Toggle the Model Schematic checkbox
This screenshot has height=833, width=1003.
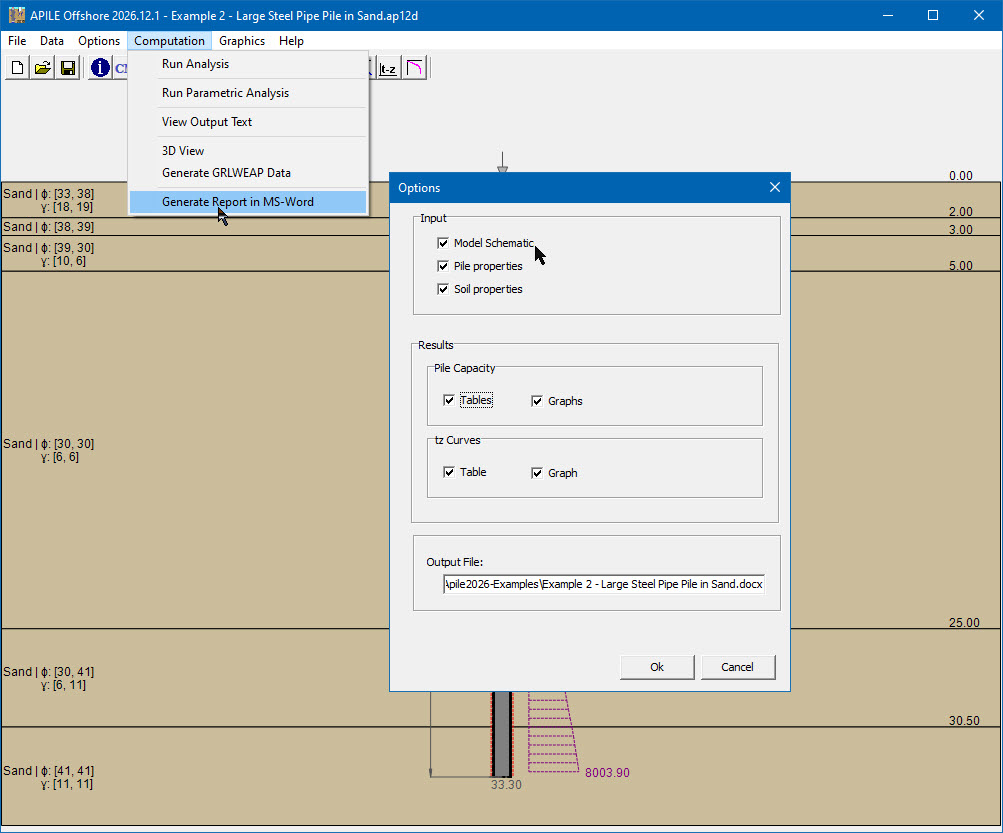pyautogui.click(x=443, y=243)
